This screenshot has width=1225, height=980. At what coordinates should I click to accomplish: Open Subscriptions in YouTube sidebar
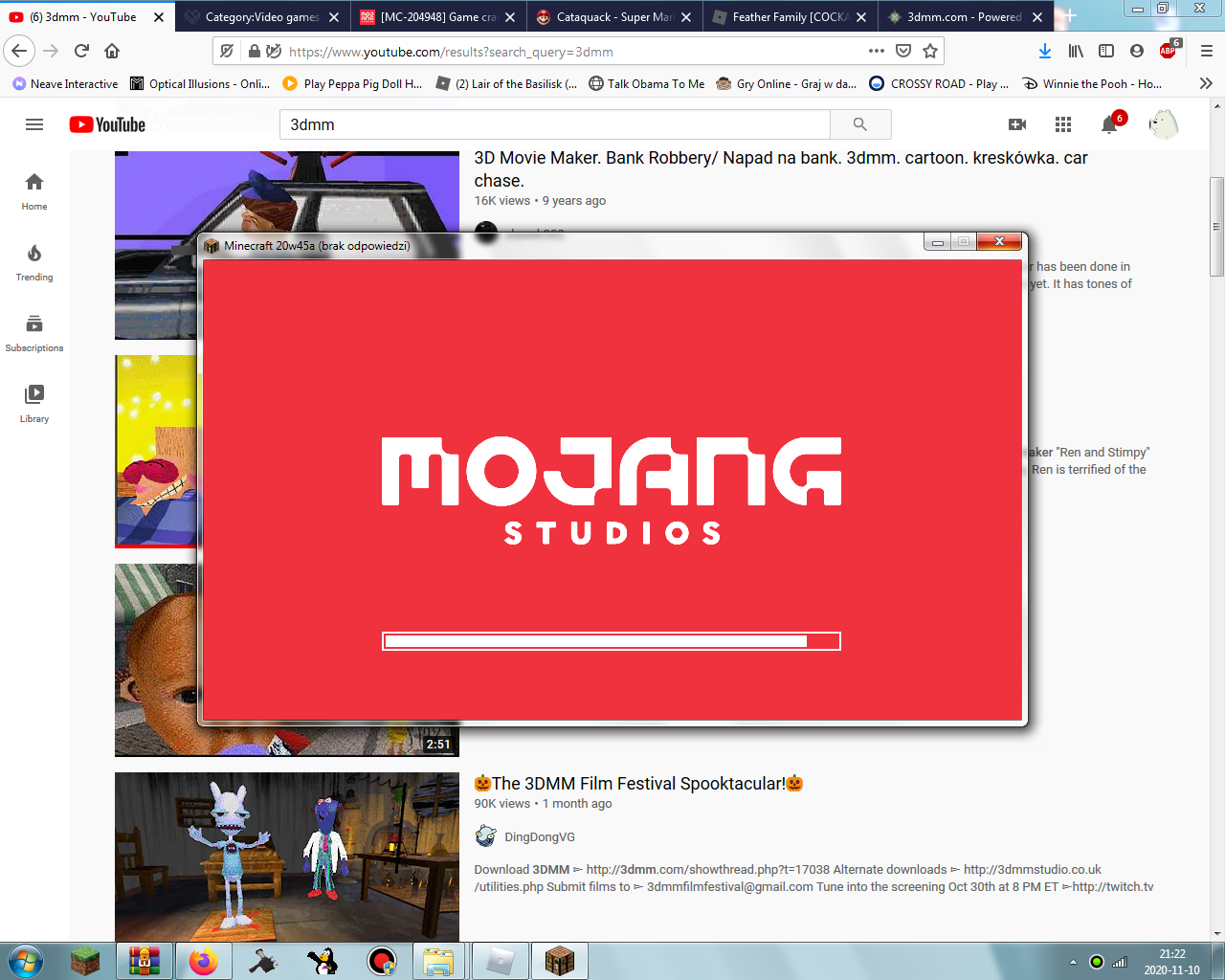34,333
